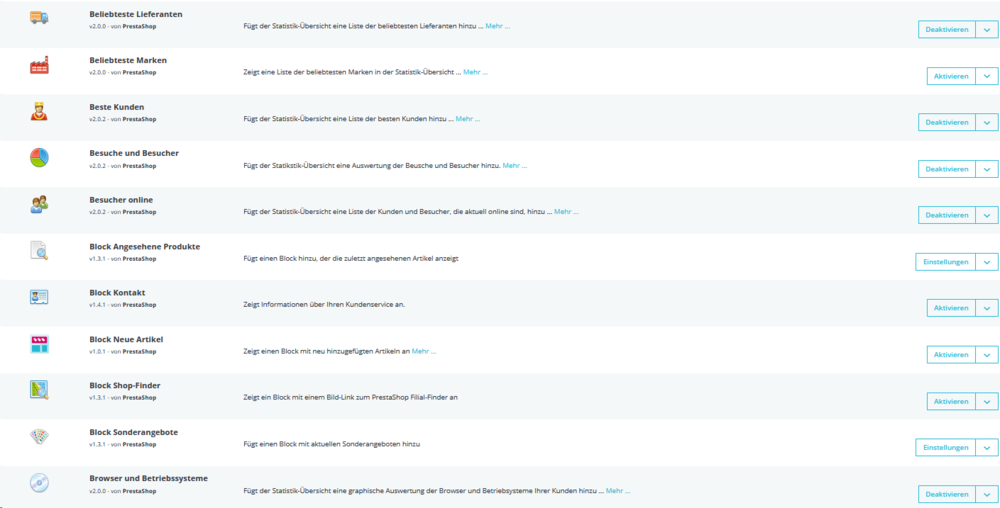Deactivate the Browser und Betriebssysteme module

(x=946, y=494)
